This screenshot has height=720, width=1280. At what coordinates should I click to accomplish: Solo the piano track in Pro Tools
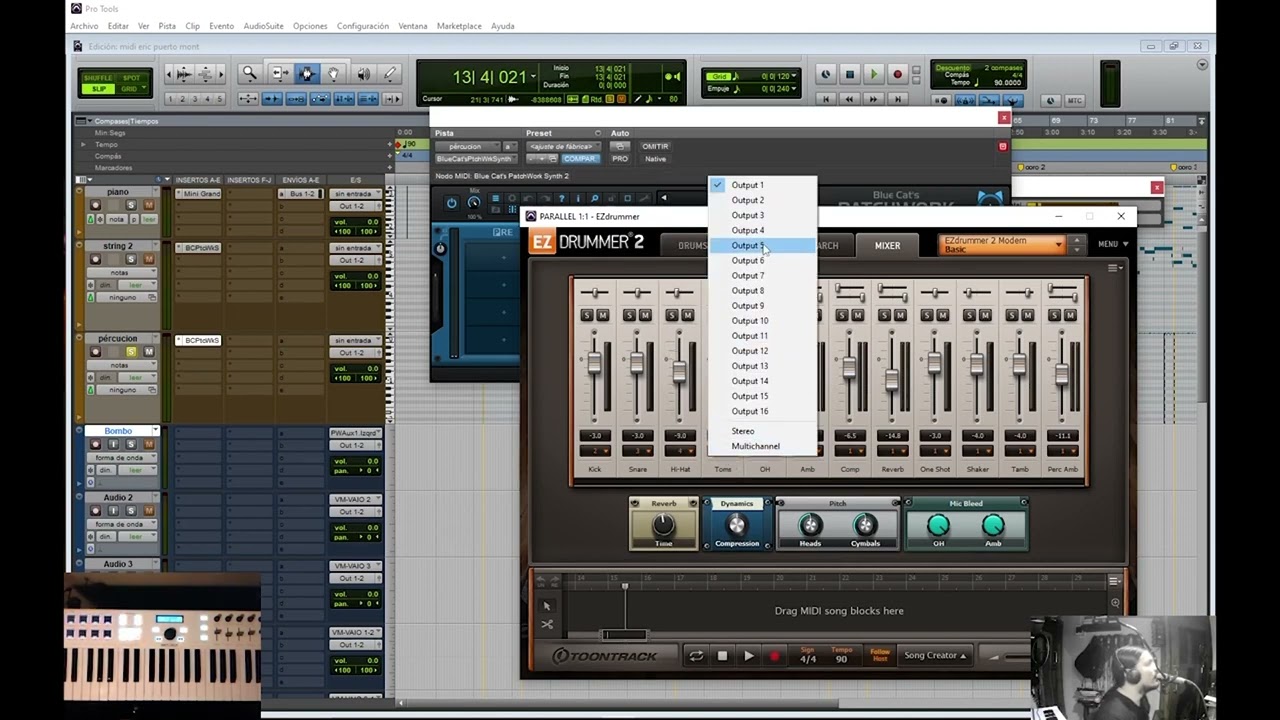131,205
